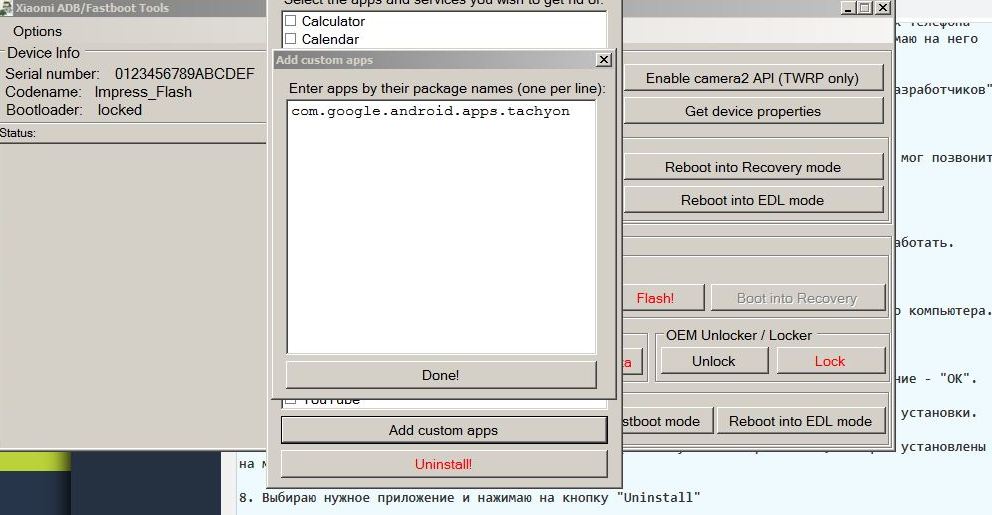Click the bottom Reboot into EDL mode button

[x=800, y=421]
